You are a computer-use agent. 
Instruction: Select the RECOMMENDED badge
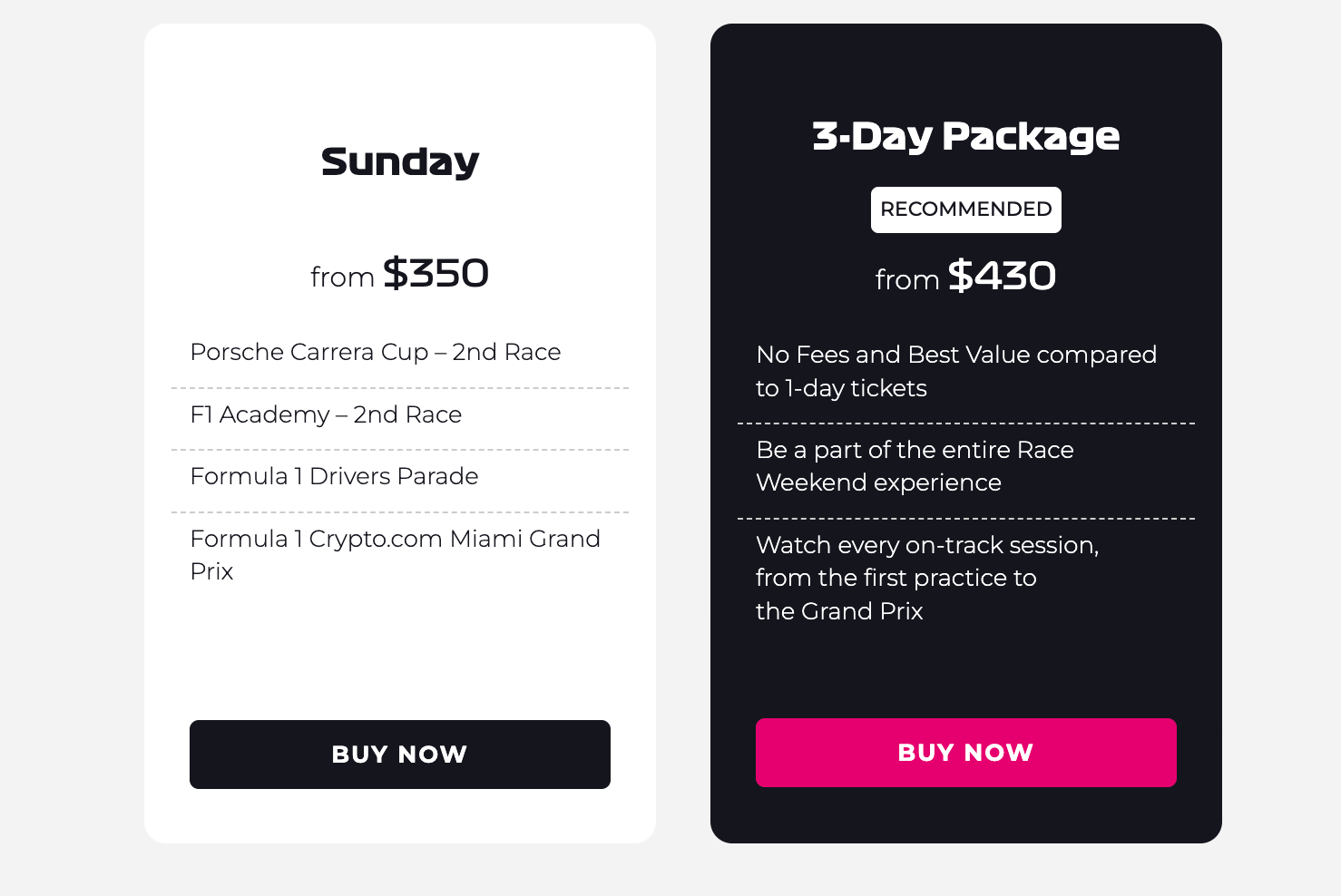pyautogui.click(x=965, y=209)
